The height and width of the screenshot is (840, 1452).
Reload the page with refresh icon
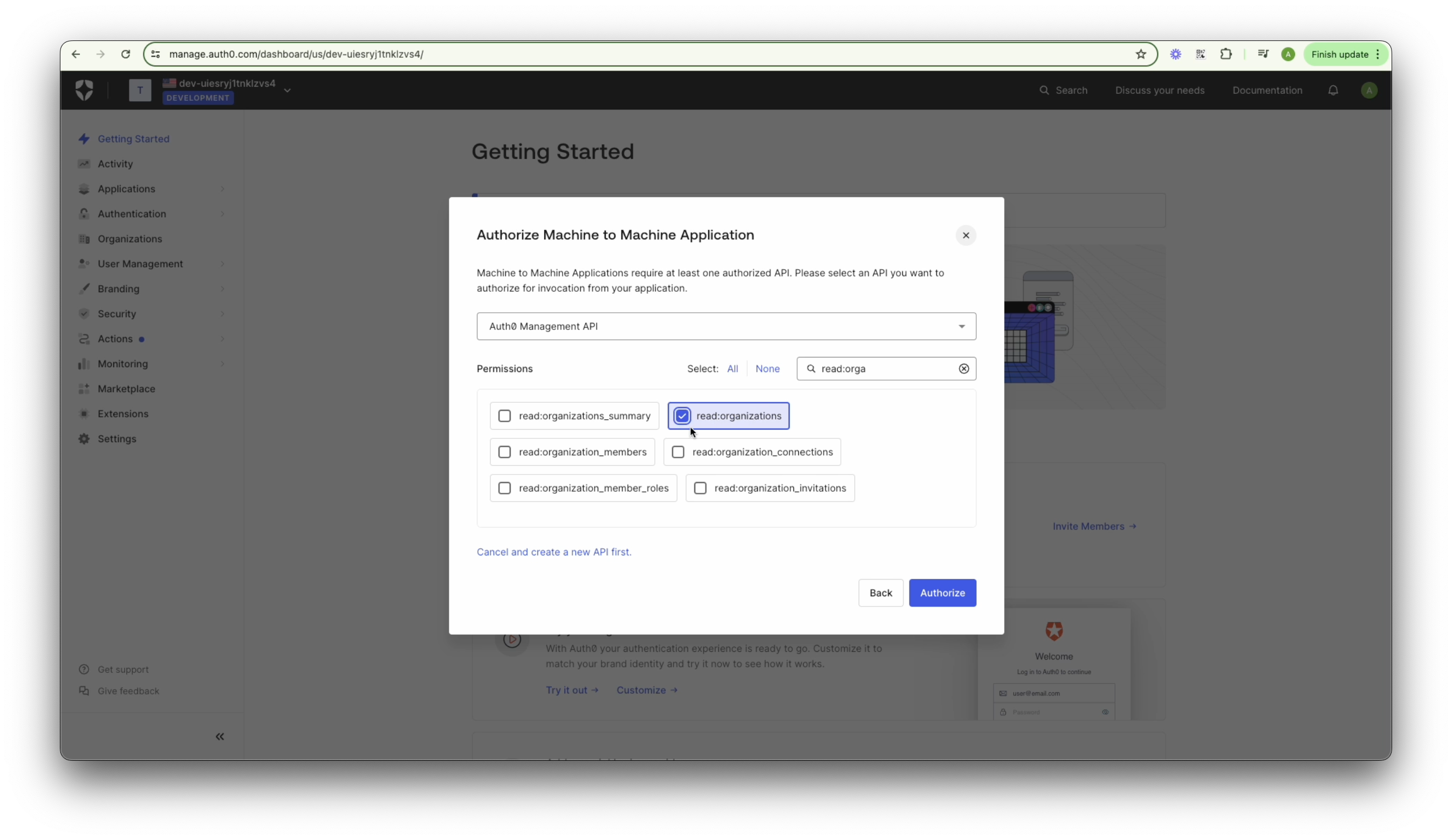[x=126, y=54]
